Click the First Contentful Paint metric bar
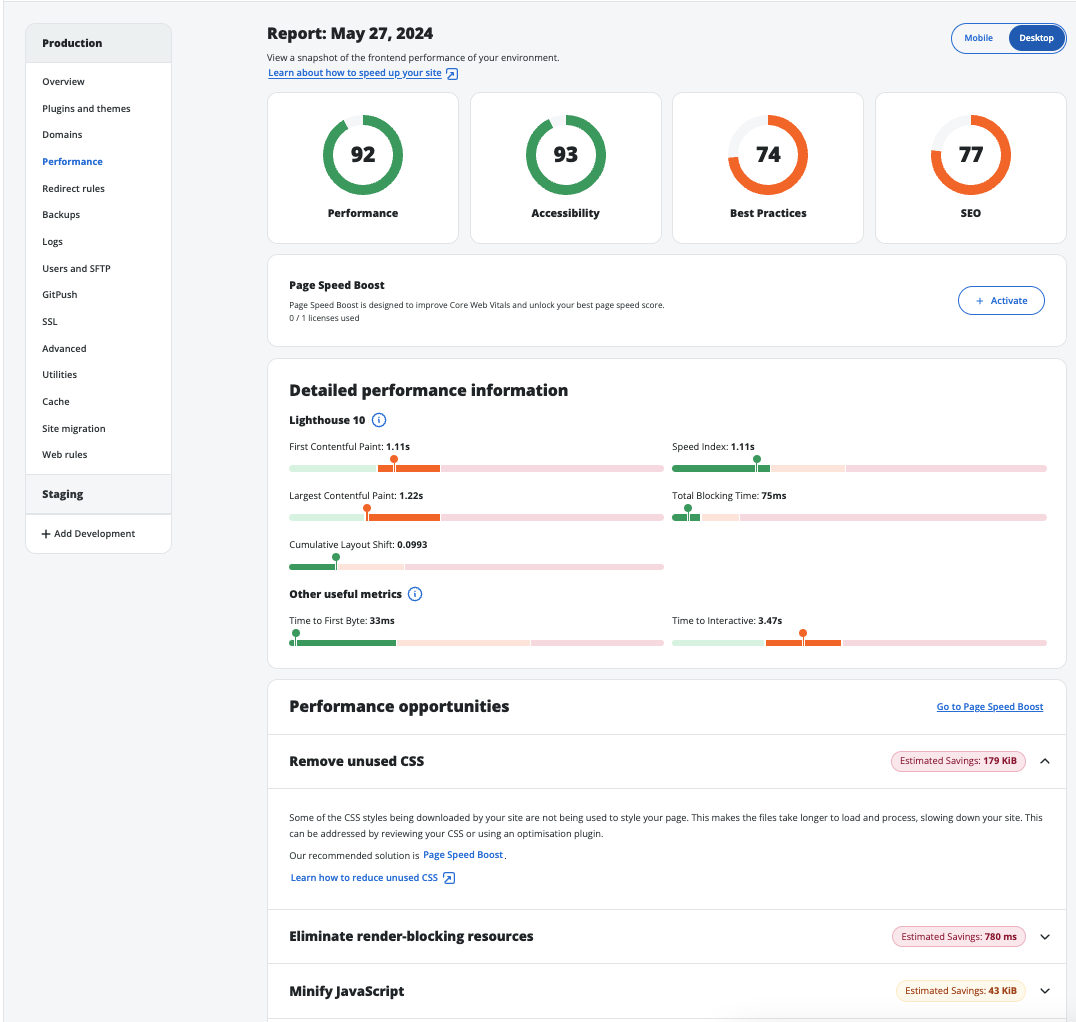 (x=476, y=468)
